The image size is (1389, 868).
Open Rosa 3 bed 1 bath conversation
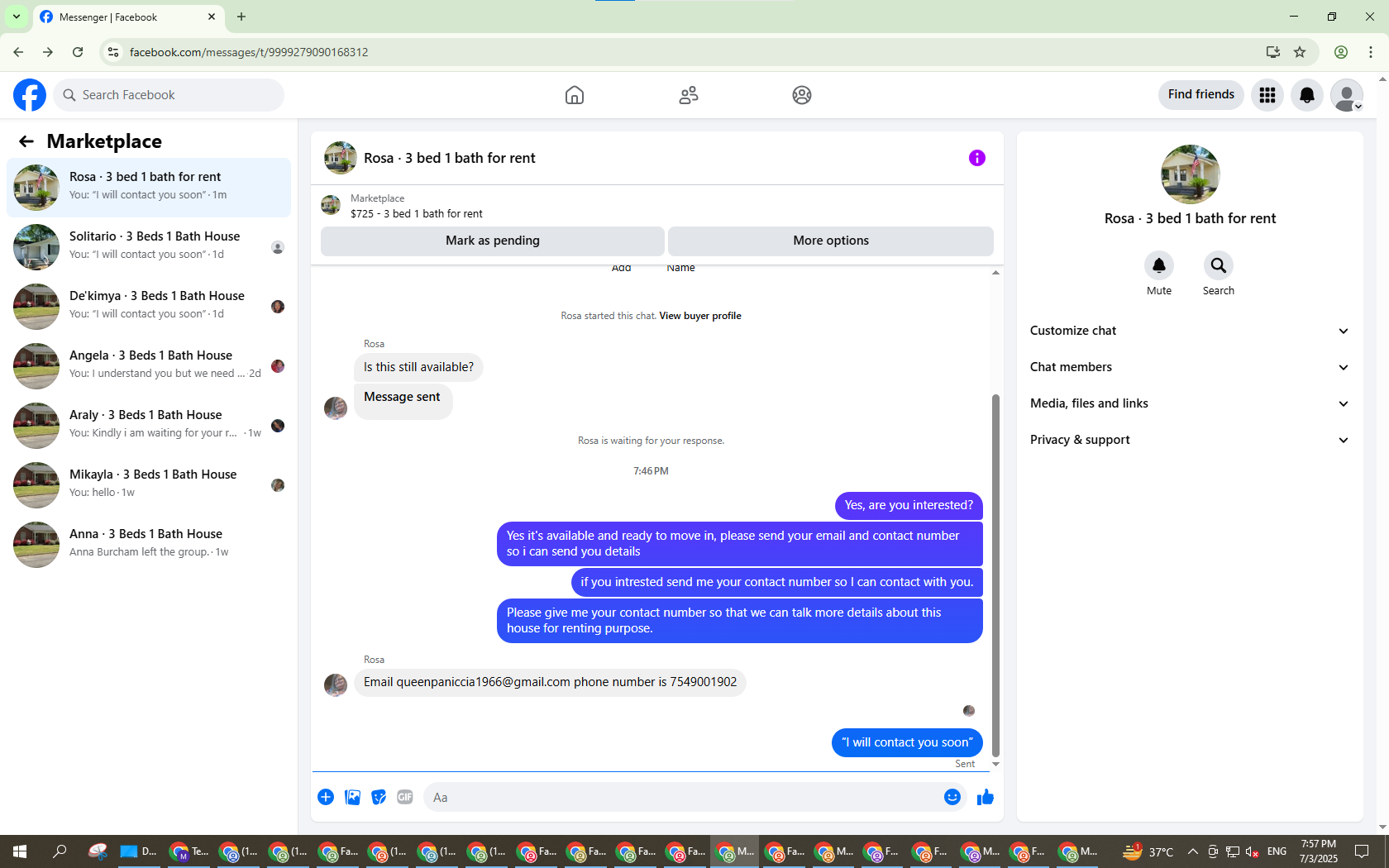[x=149, y=188]
